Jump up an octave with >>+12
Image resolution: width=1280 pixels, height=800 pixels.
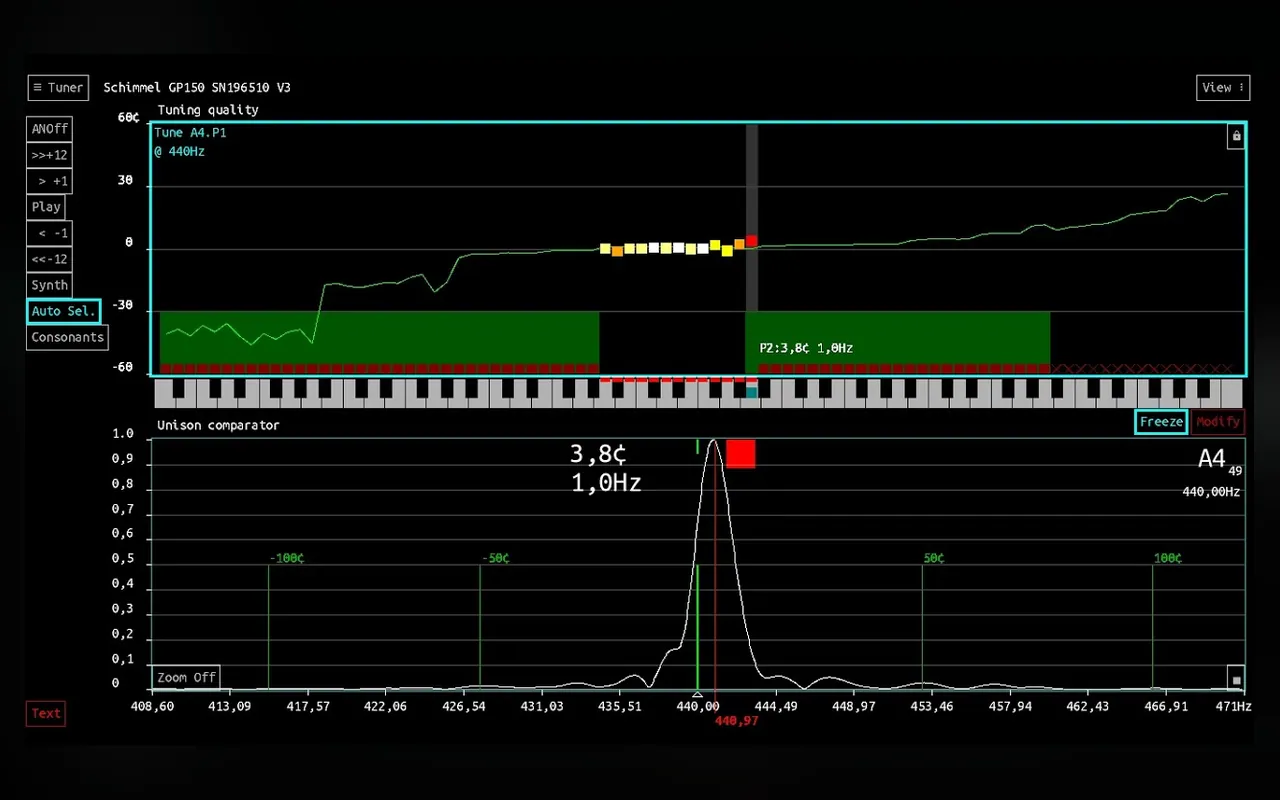[x=49, y=155]
